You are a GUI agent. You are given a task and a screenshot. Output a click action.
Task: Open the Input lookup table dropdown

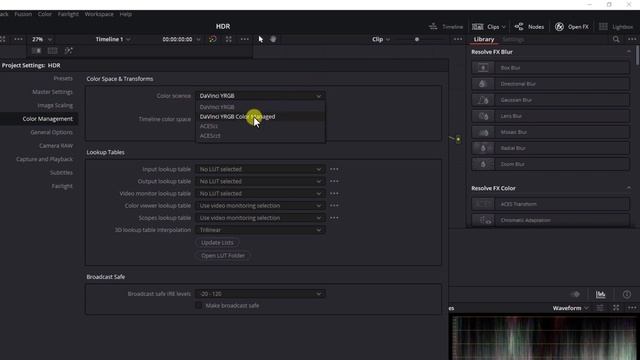click(260, 169)
